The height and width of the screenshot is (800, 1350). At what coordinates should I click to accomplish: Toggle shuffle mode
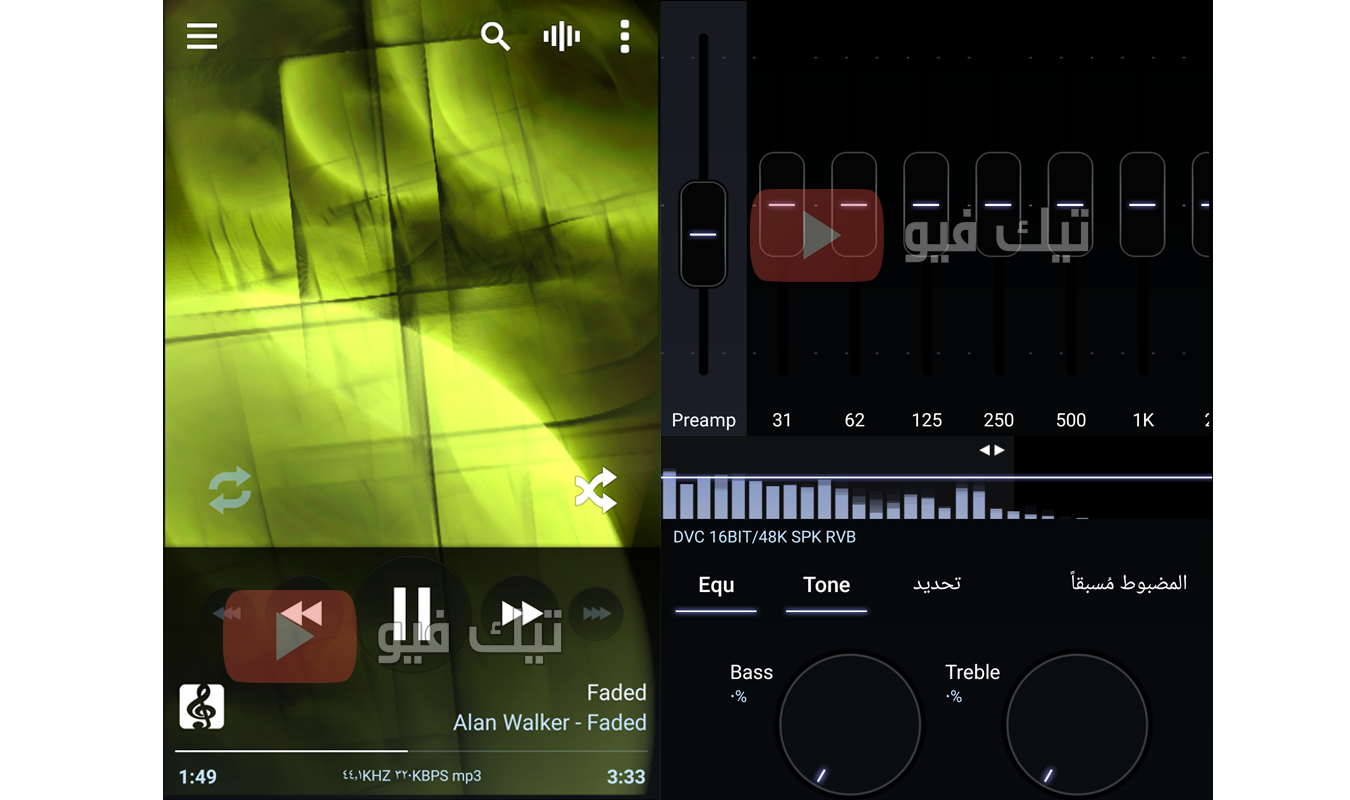[595, 491]
